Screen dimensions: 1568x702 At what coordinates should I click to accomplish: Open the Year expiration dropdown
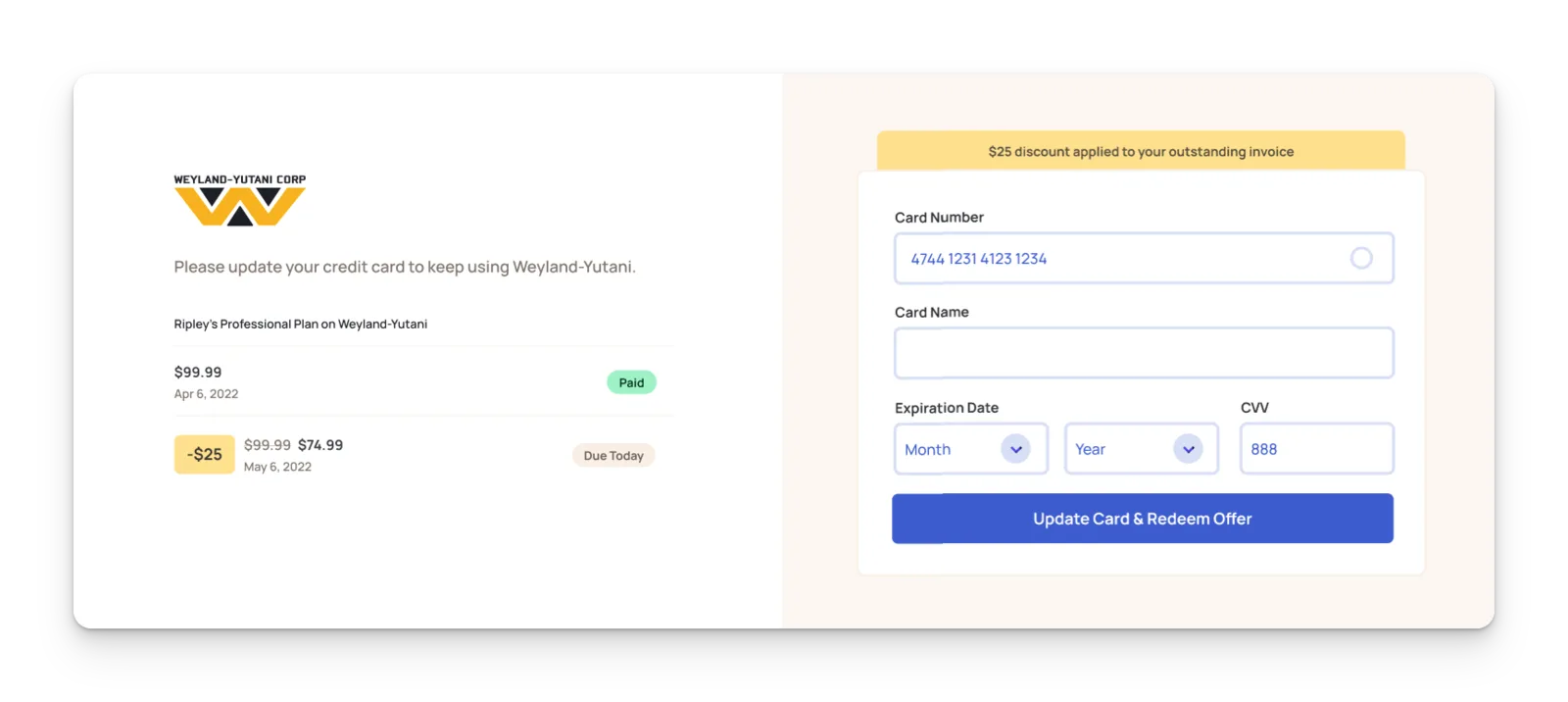1142,449
